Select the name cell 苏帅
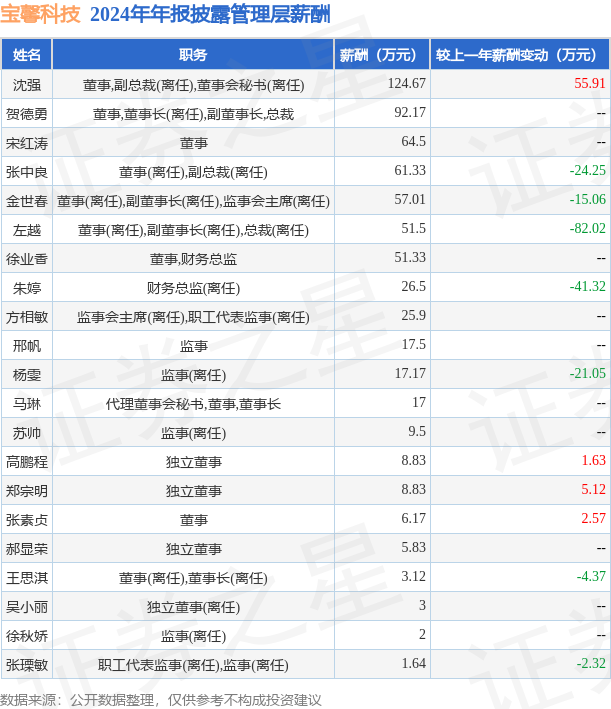This screenshot has width=611, height=709. click(27, 433)
